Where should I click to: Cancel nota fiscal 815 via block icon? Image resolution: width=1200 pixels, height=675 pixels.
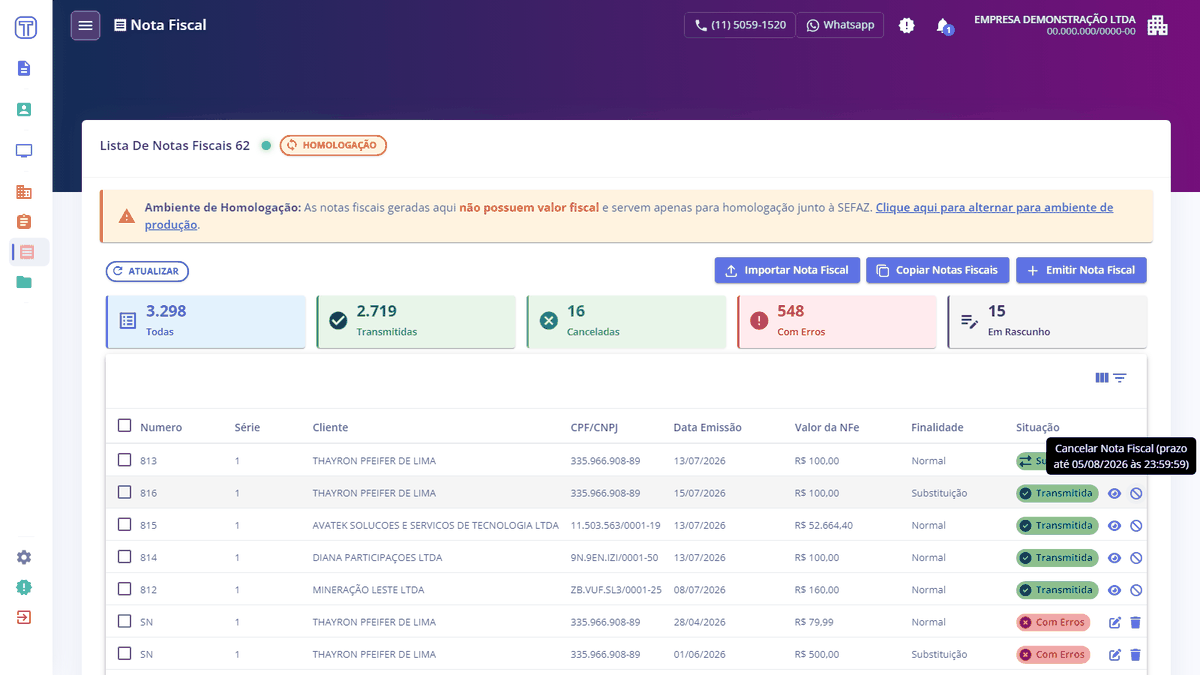click(1136, 526)
